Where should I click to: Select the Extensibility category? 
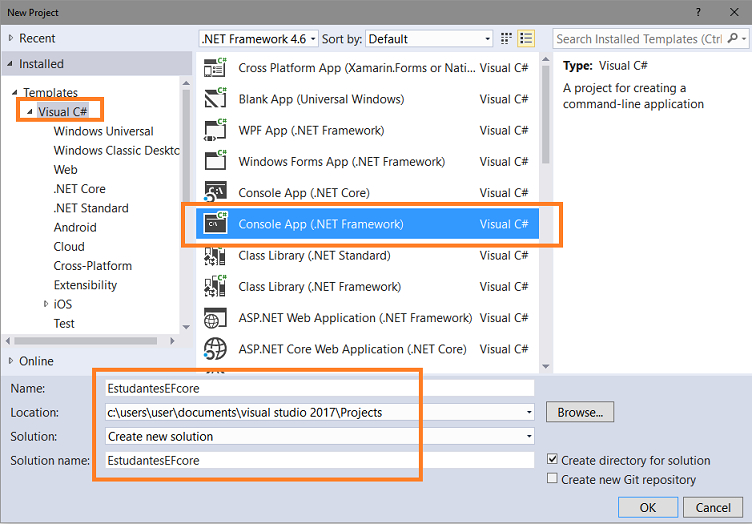pos(85,285)
